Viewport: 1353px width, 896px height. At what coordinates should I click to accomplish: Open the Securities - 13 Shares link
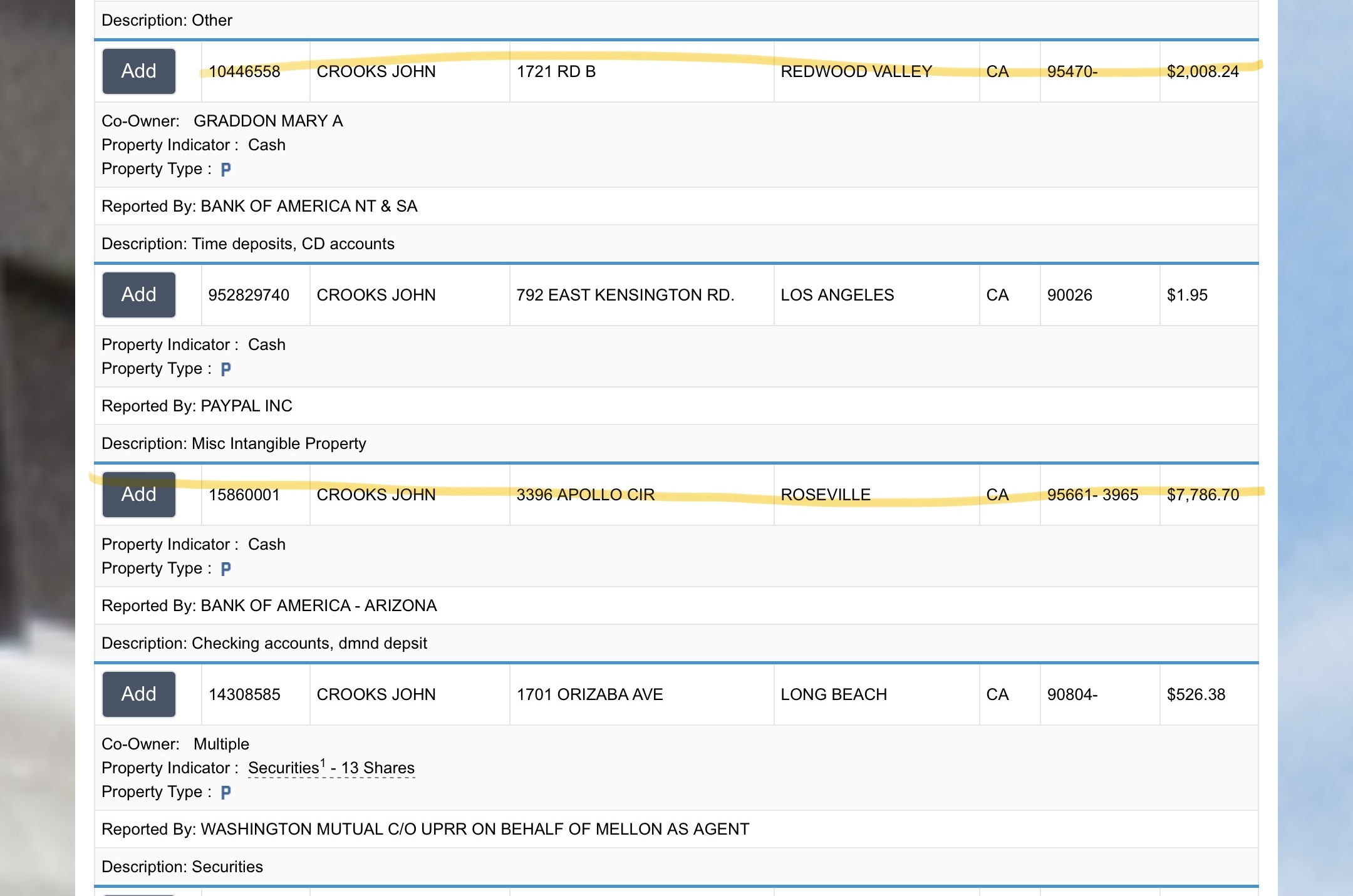[x=331, y=768]
